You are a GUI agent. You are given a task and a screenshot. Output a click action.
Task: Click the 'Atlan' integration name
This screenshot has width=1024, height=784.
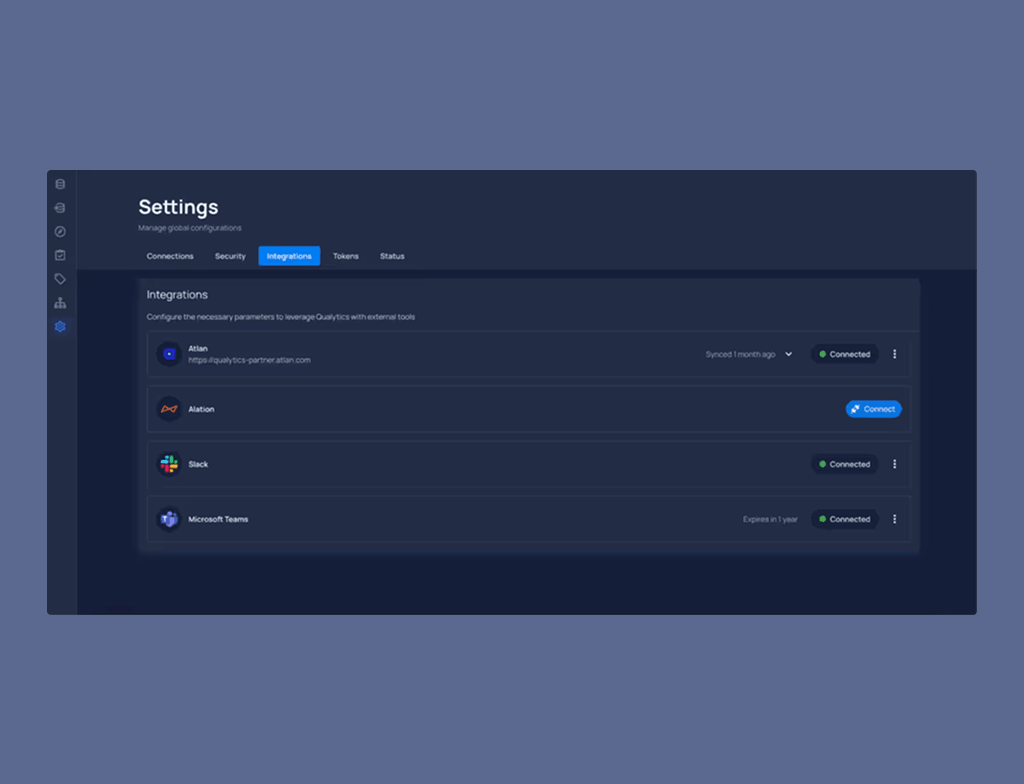(x=198, y=348)
